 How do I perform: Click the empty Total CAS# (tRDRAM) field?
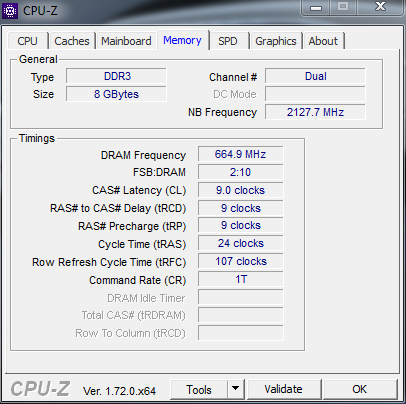(241, 315)
